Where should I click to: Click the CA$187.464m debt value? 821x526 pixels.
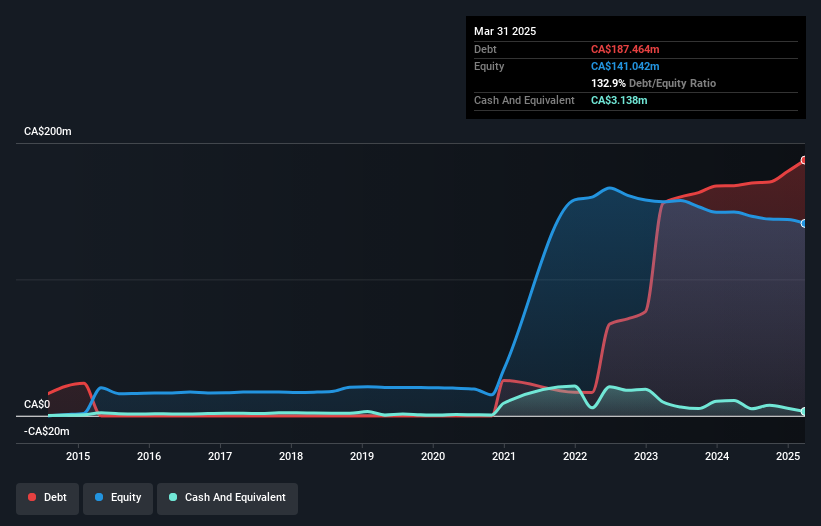click(x=625, y=49)
